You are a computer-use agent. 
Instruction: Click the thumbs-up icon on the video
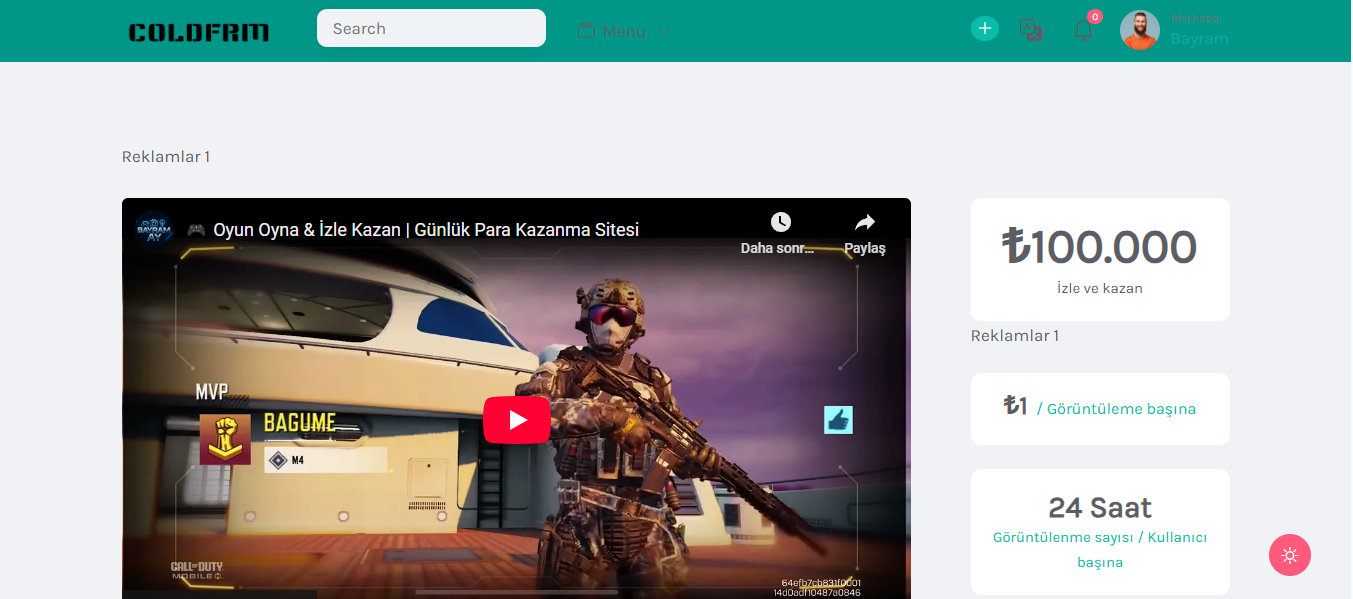(x=838, y=420)
